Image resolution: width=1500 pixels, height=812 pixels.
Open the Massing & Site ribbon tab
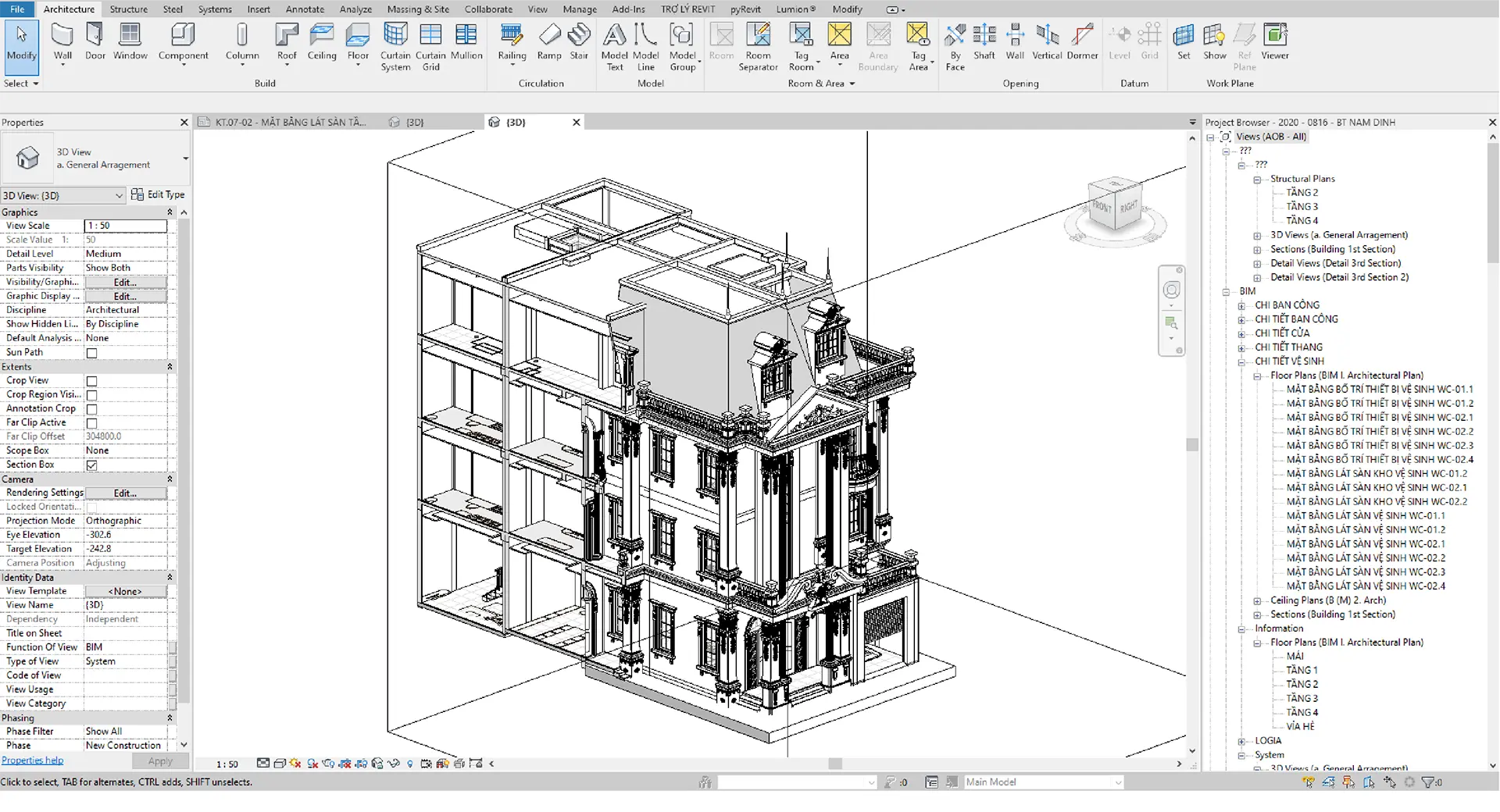click(x=418, y=9)
